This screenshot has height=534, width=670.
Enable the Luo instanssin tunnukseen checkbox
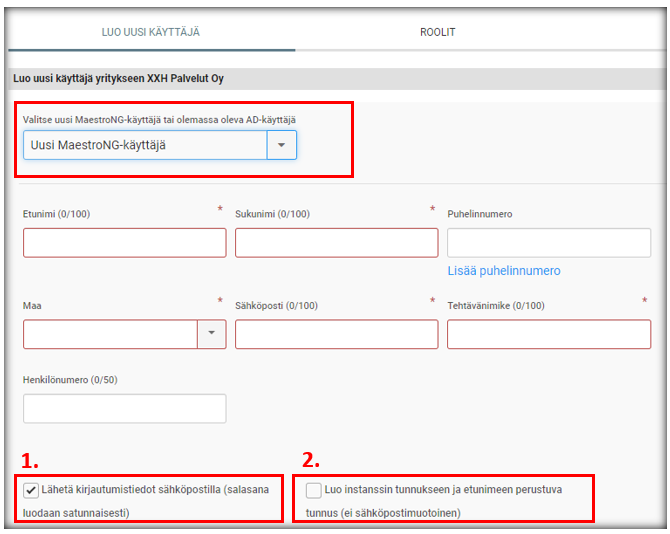pos(314,490)
